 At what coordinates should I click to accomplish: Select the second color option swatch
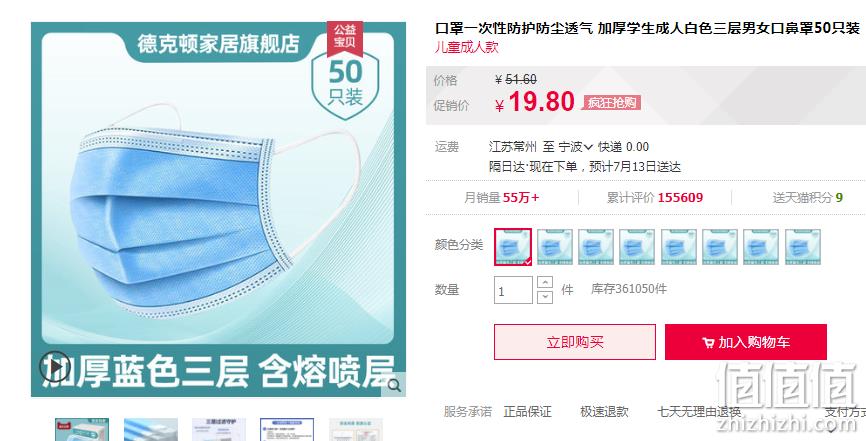(x=555, y=246)
